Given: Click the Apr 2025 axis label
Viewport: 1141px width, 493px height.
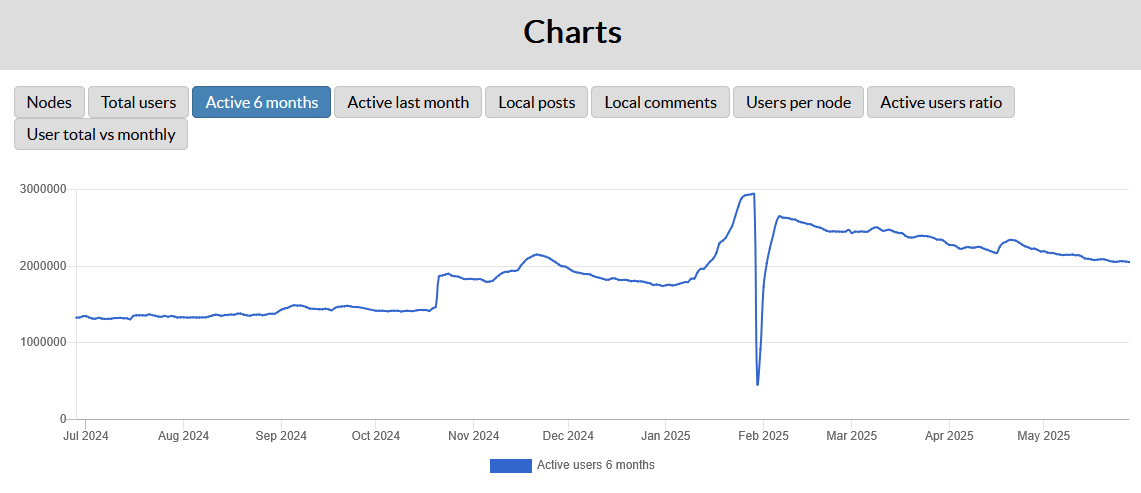Looking at the screenshot, I should (949, 436).
